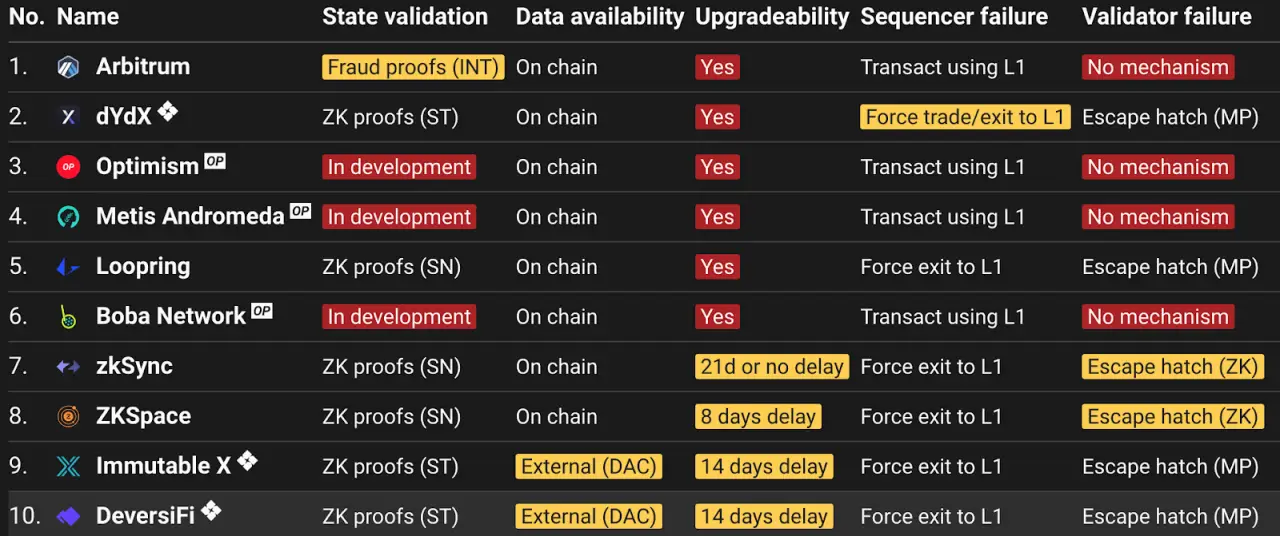This screenshot has width=1280, height=536.
Task: Click the zkSync arrows logo icon
Action: coord(68,367)
